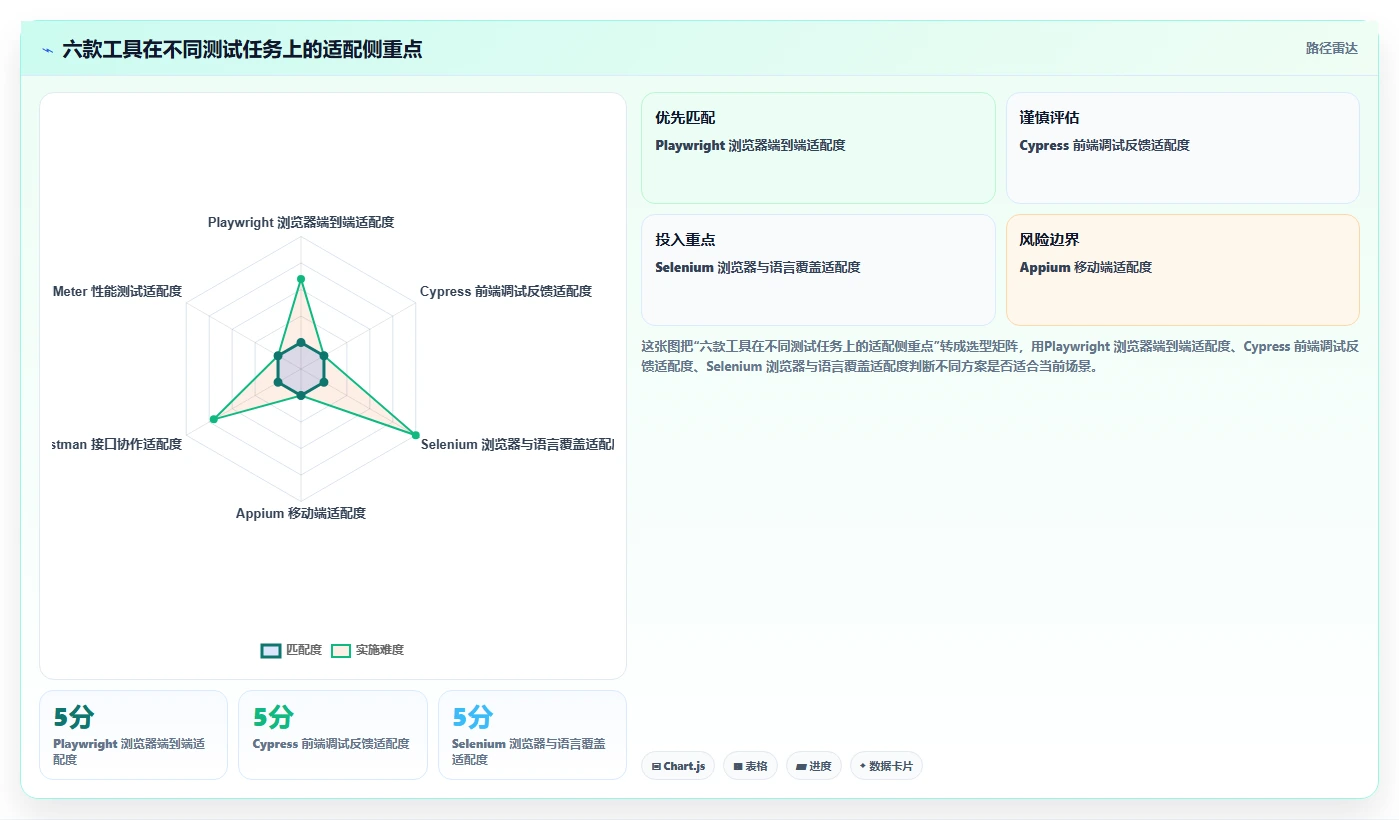The image size is (1399, 820).
Task: Click the 进度 tag pill
Action: (x=814, y=766)
